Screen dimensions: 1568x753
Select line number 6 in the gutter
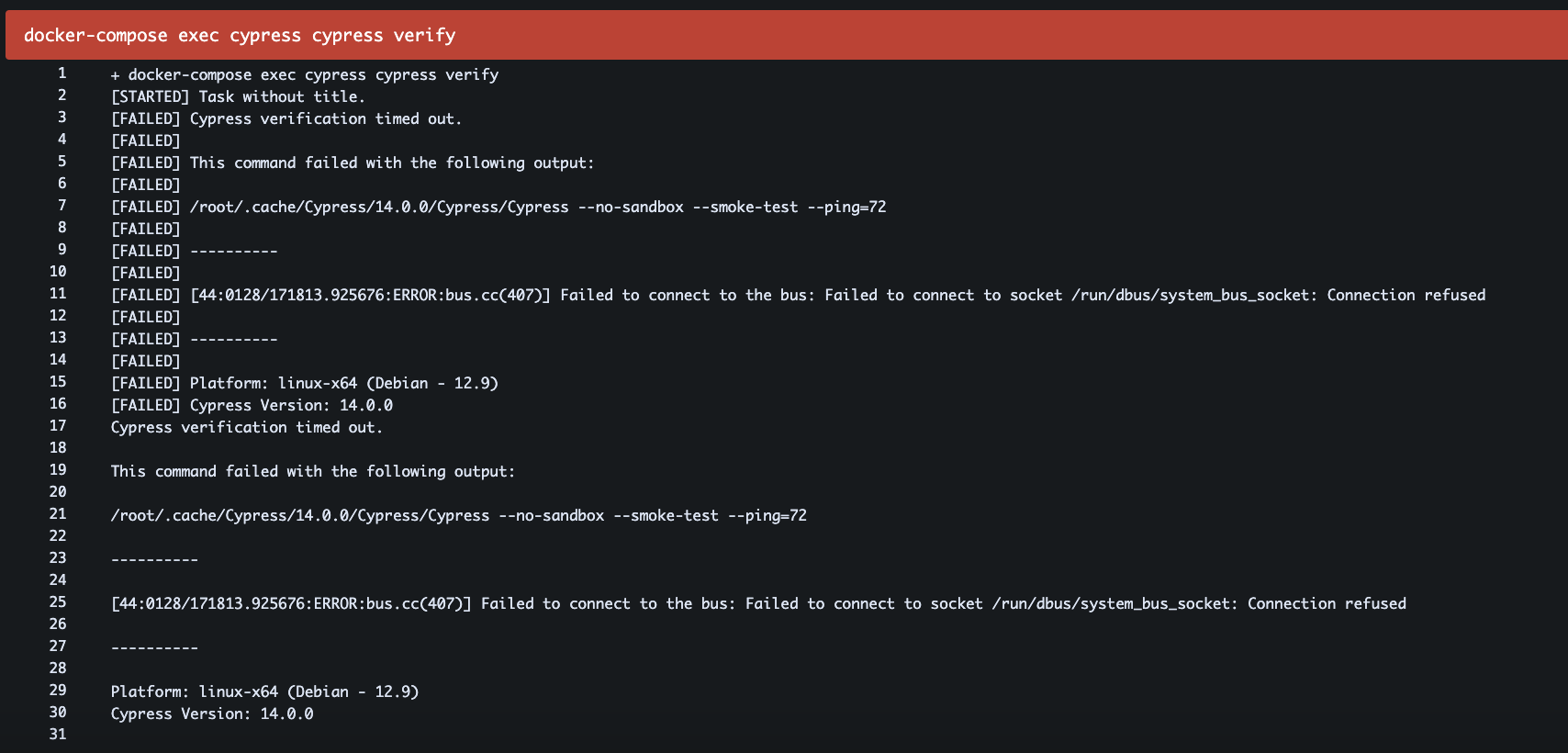tap(62, 184)
